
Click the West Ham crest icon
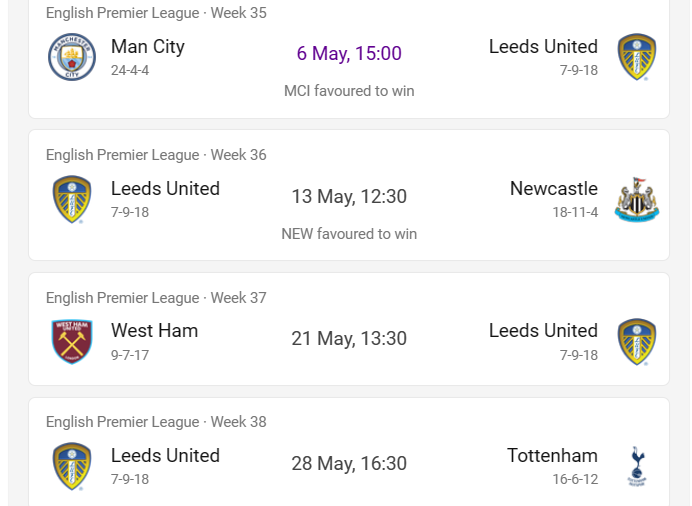72,341
